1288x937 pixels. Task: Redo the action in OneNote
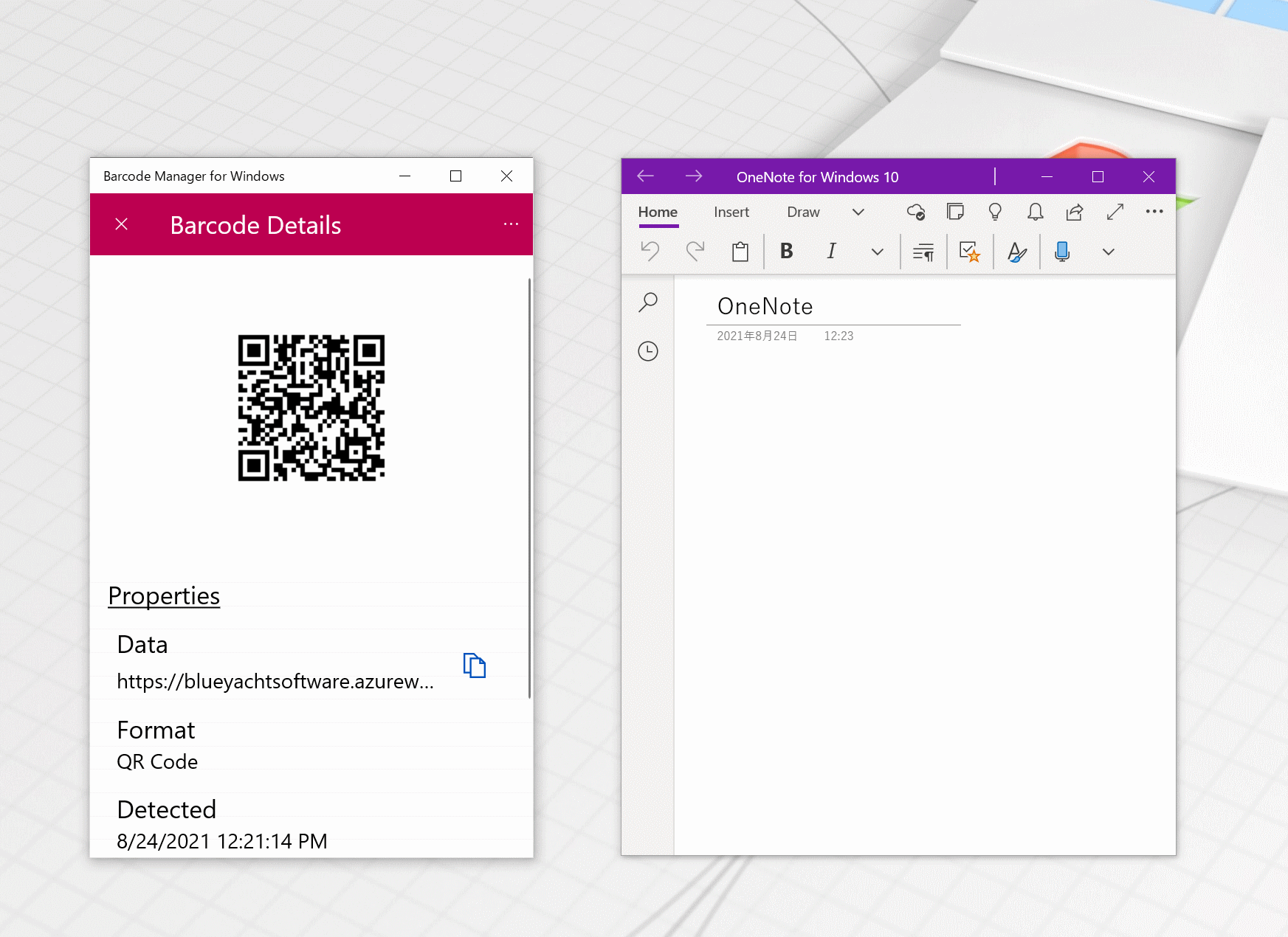click(x=695, y=252)
